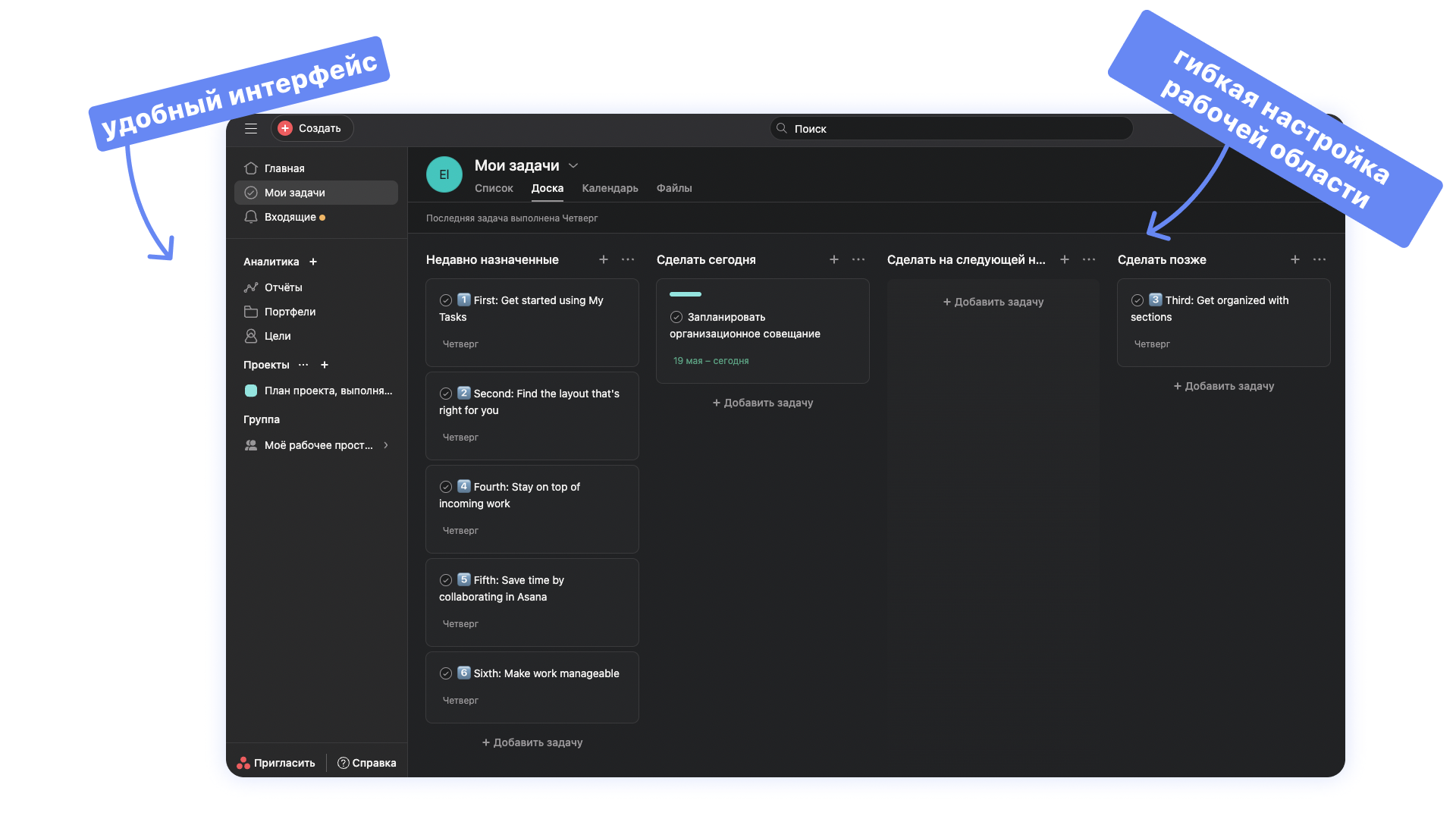Switch to the Список tab
Screen dimensions: 1456x819
(494, 188)
